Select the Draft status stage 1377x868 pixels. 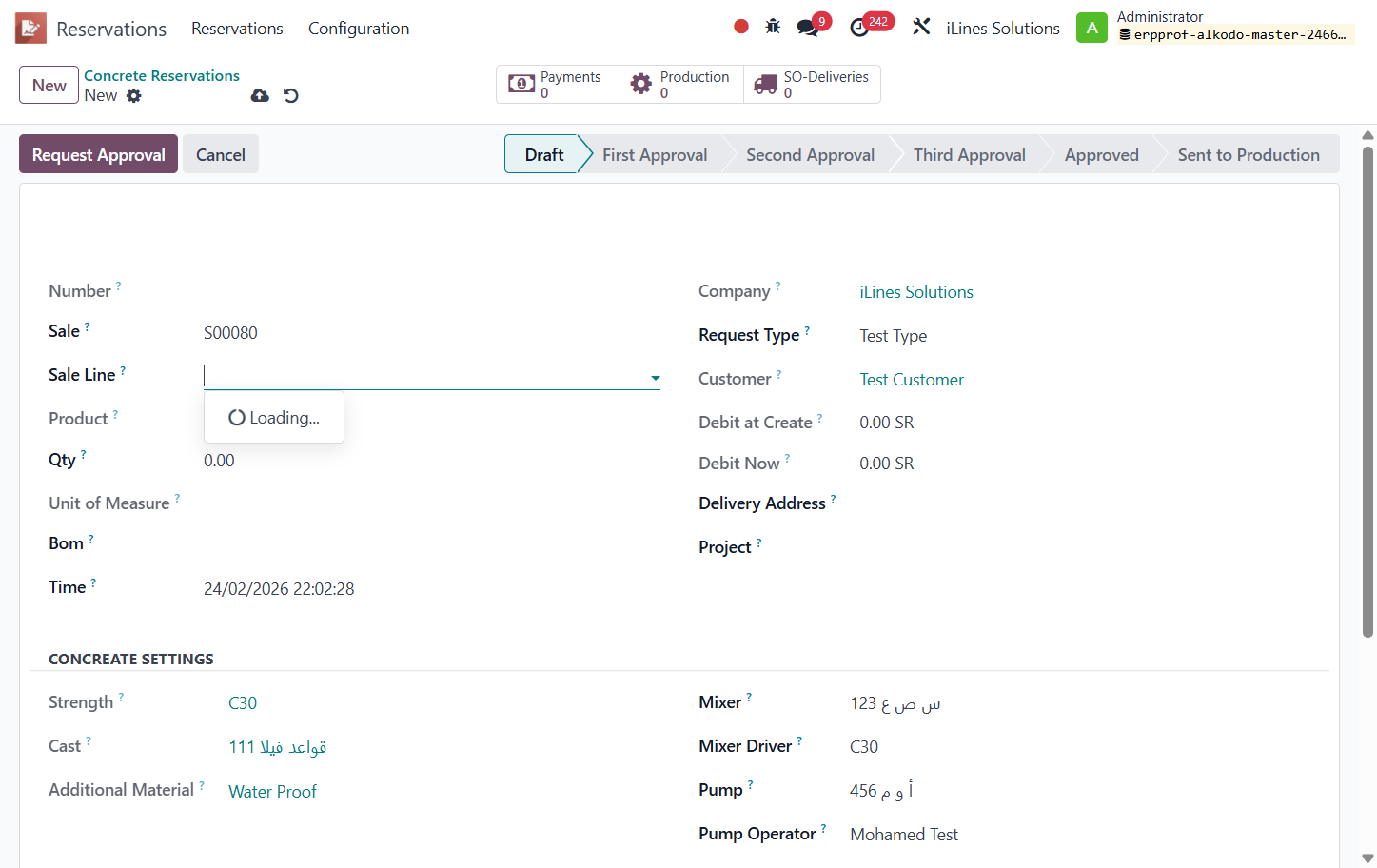click(543, 154)
